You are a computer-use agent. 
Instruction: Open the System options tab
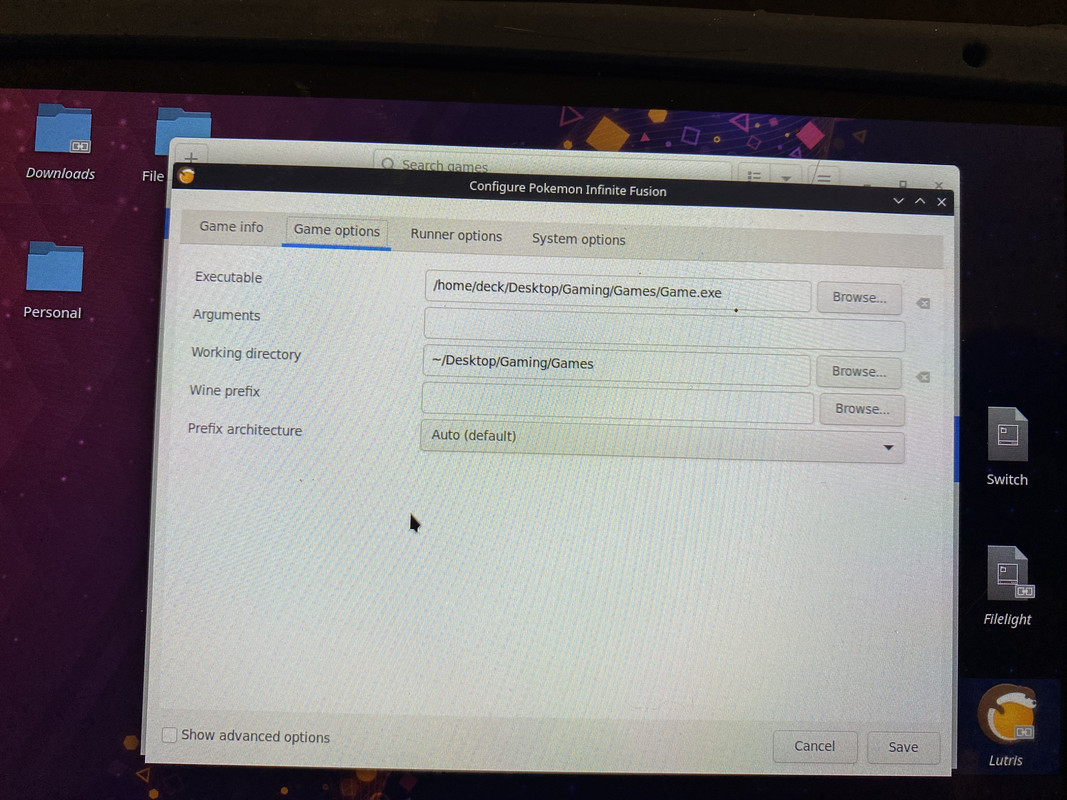pos(578,239)
